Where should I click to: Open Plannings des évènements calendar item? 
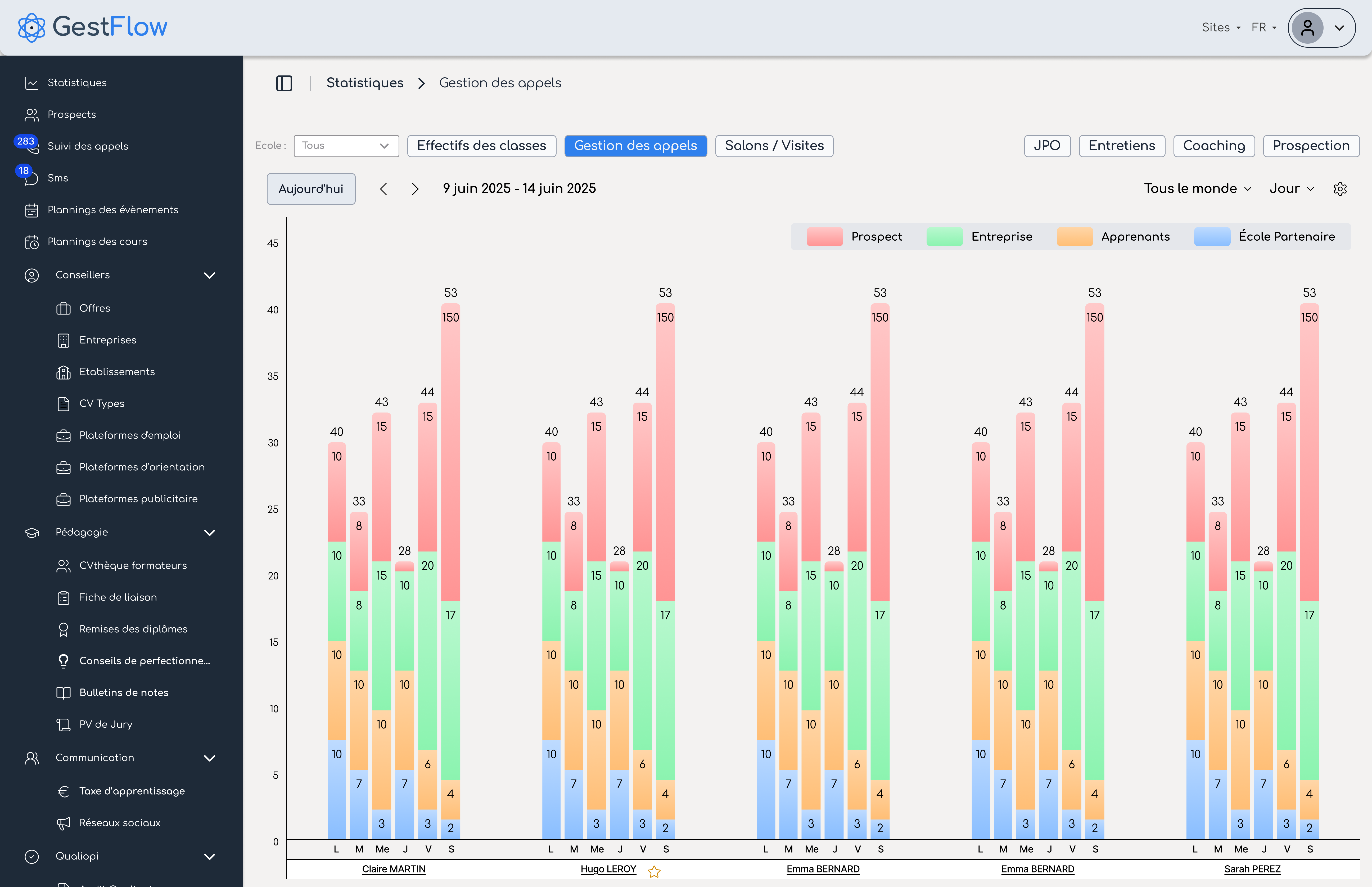click(x=112, y=210)
